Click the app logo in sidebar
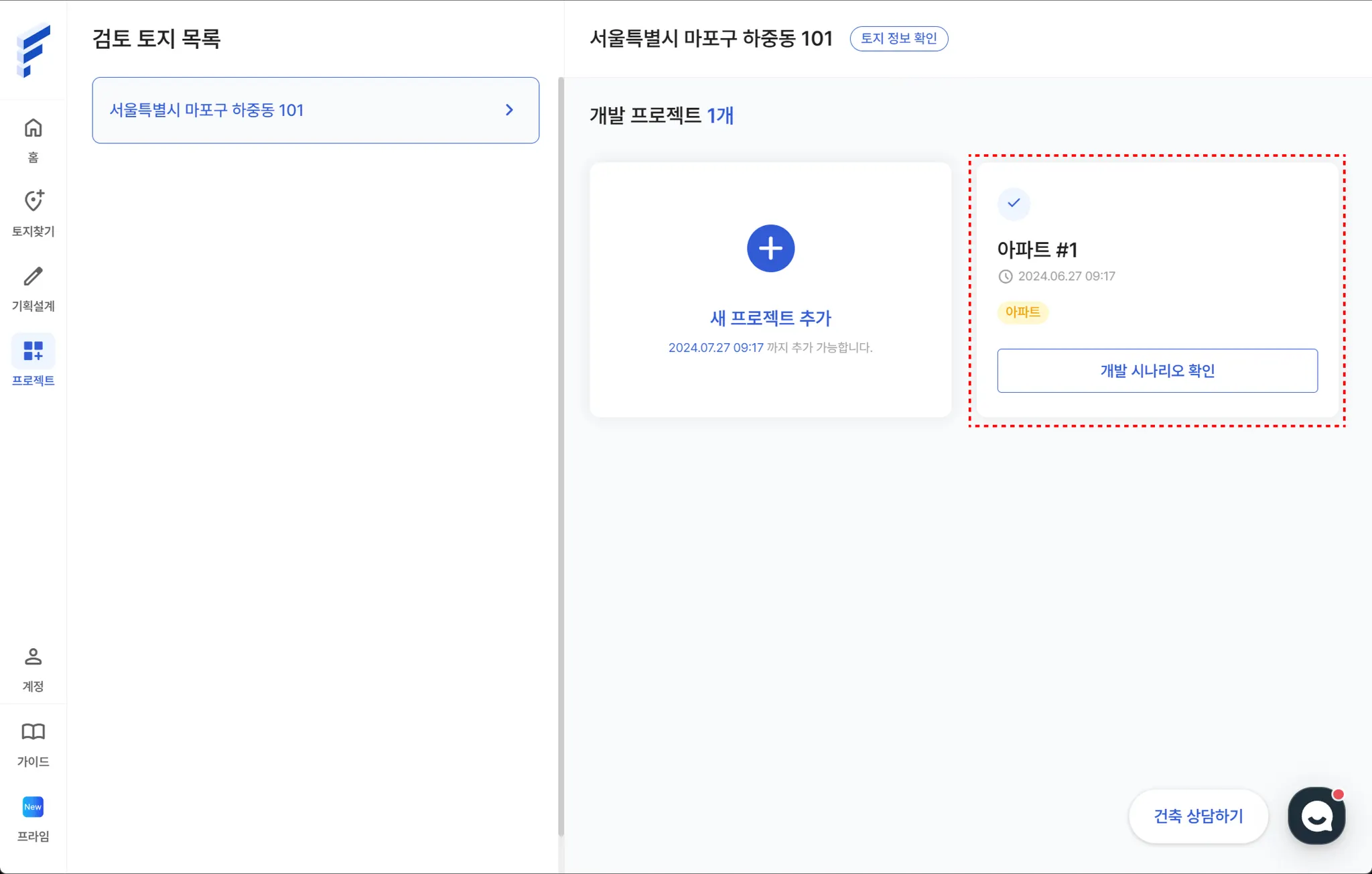 [x=33, y=50]
